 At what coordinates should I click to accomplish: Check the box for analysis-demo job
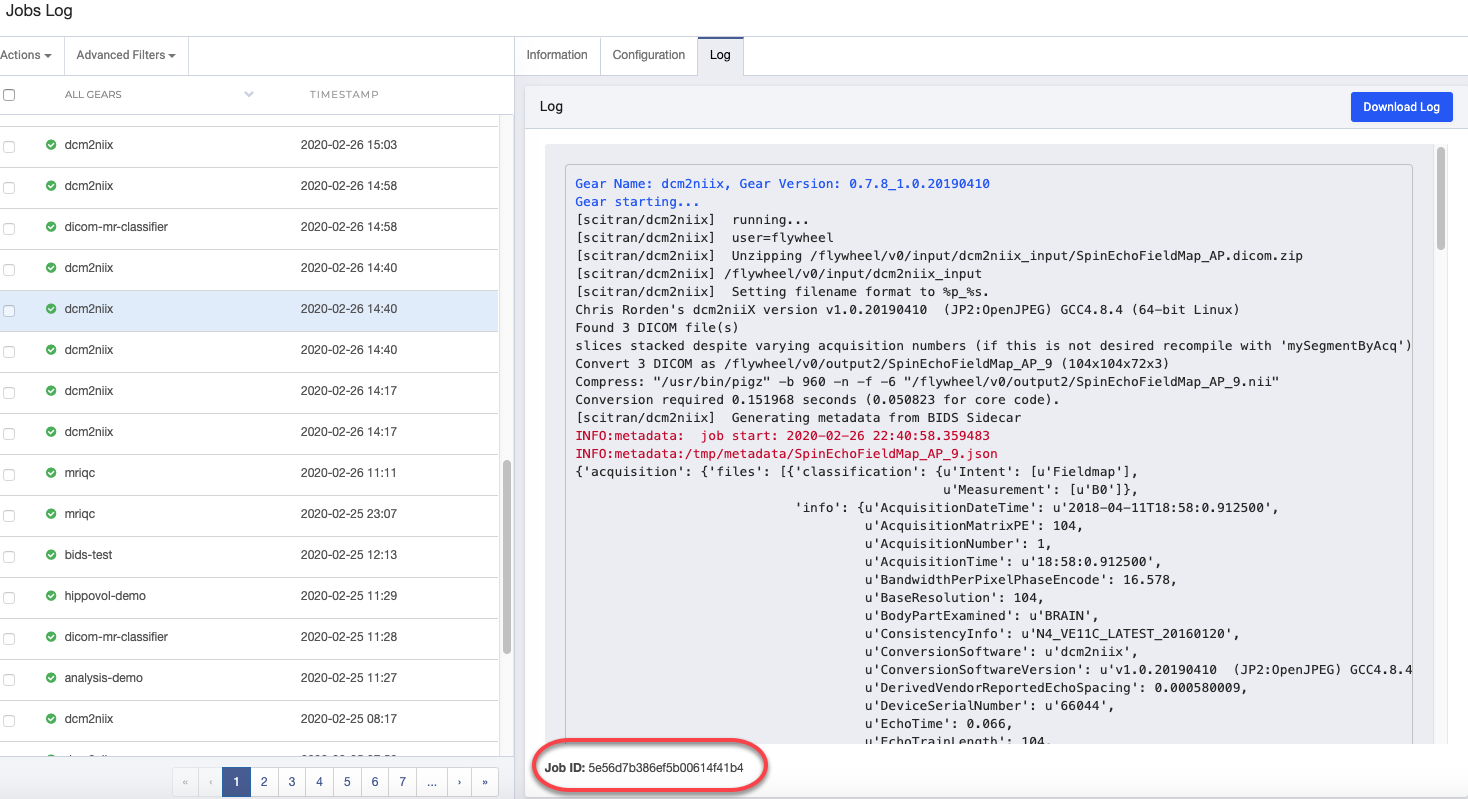[9, 679]
